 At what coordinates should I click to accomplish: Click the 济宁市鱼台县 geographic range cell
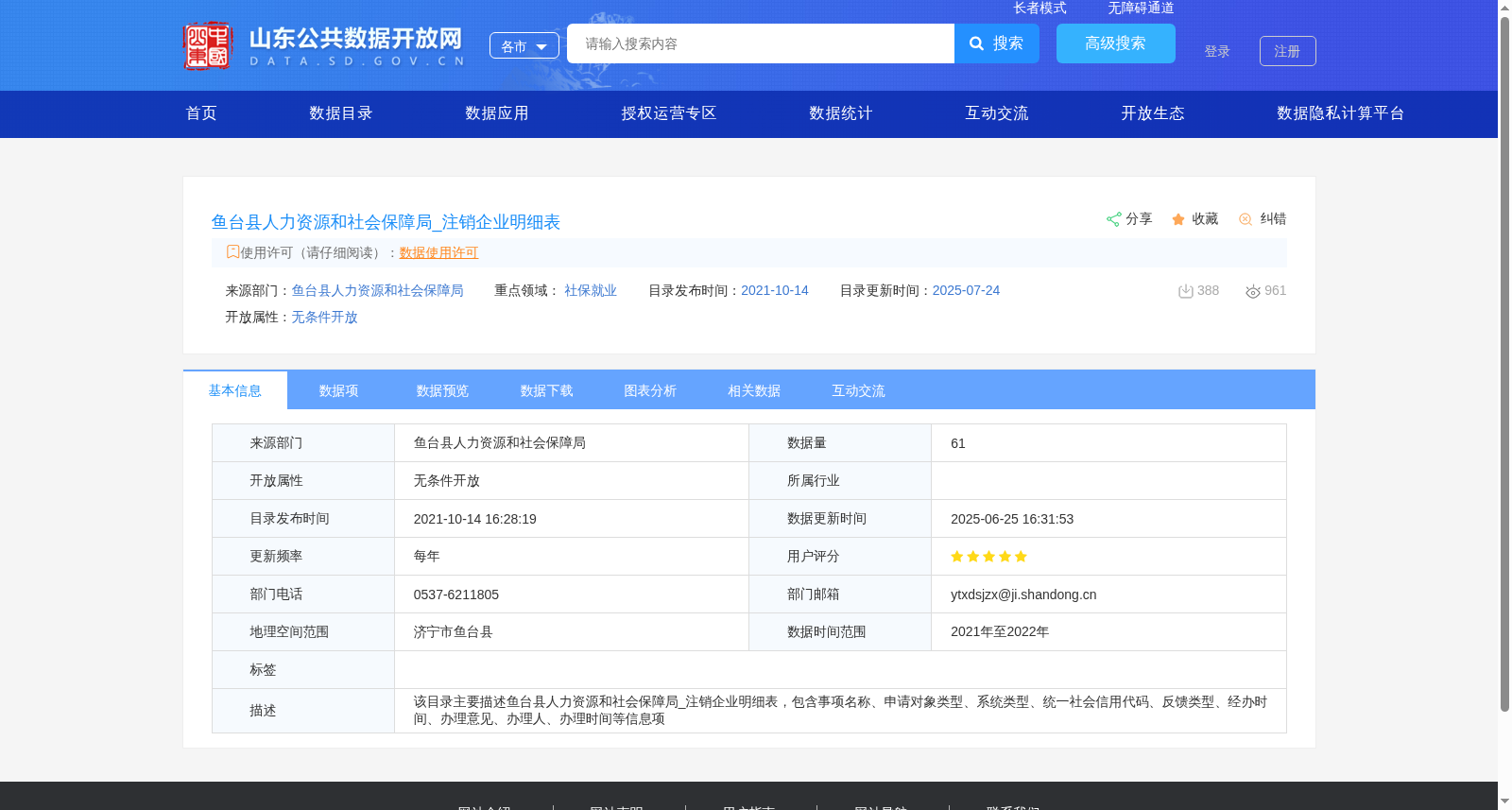pos(572,632)
